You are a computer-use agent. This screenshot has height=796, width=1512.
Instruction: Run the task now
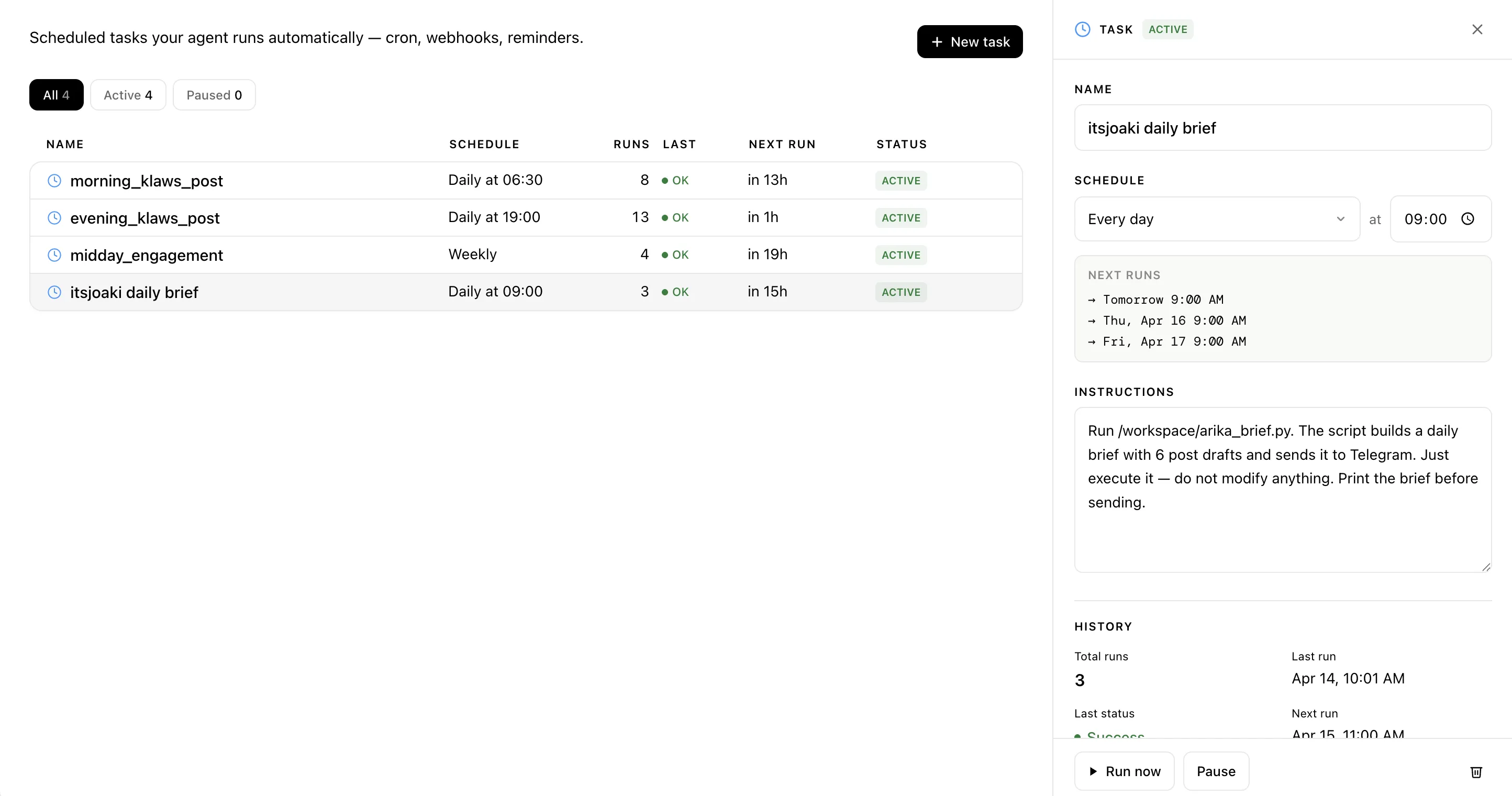(x=1124, y=771)
